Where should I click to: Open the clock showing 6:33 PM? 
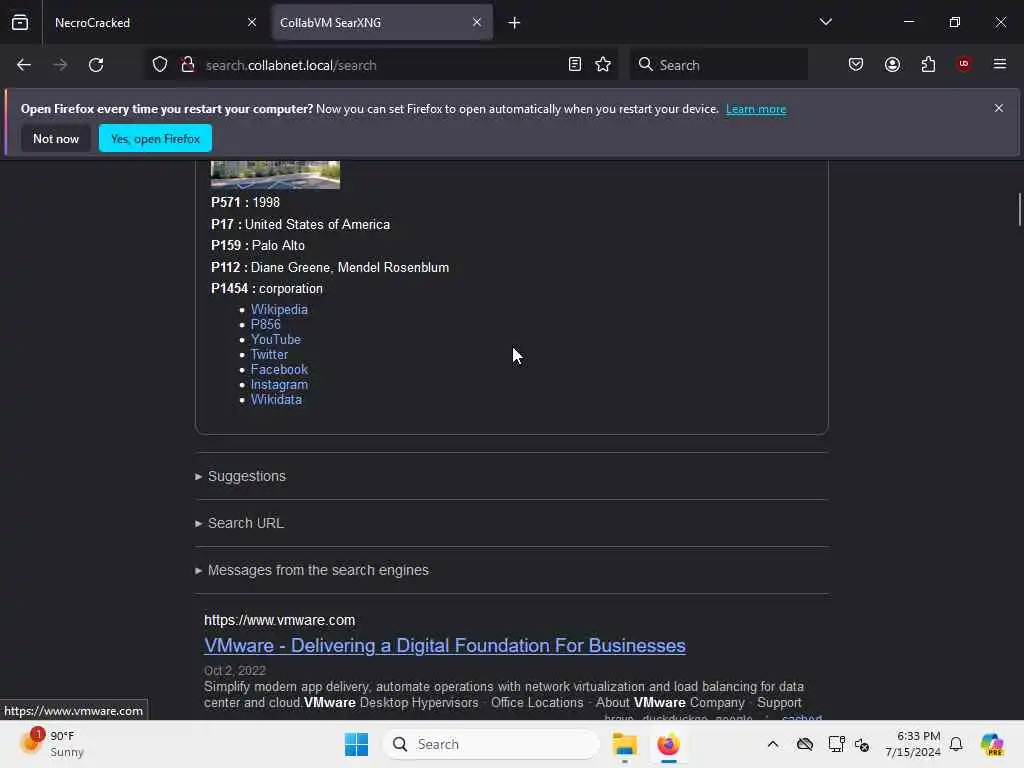912,744
